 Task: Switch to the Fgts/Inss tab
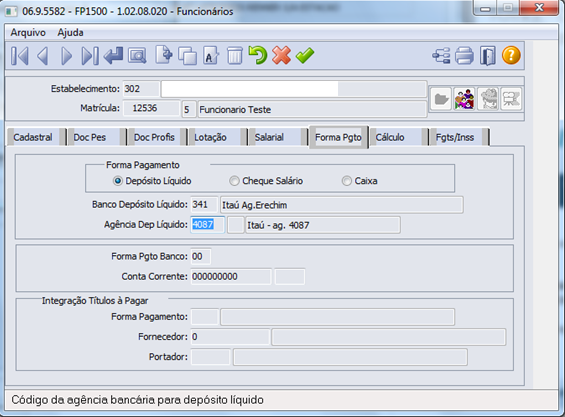pyautogui.click(x=459, y=137)
